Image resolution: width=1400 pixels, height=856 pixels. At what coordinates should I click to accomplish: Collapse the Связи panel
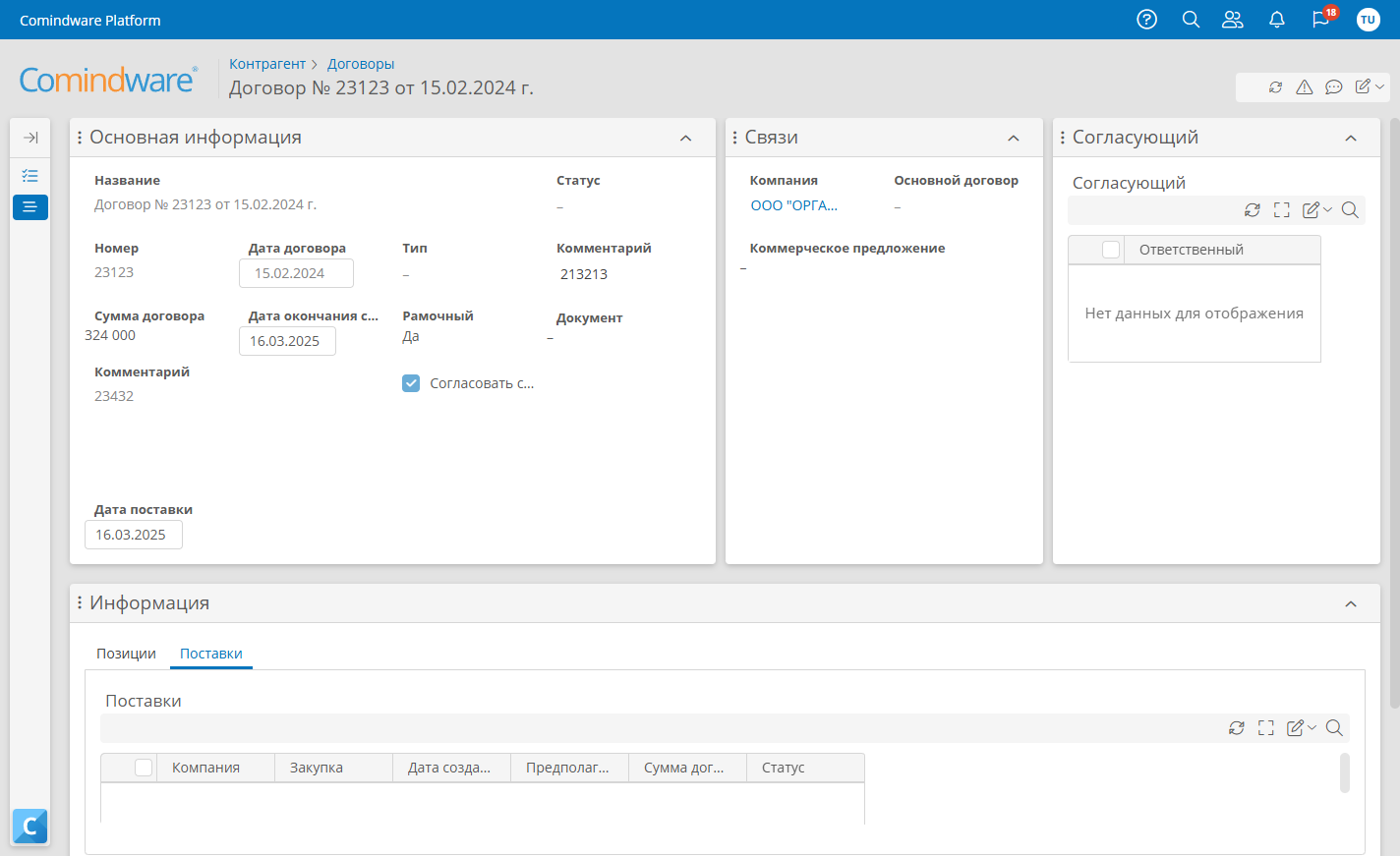pos(1014,139)
